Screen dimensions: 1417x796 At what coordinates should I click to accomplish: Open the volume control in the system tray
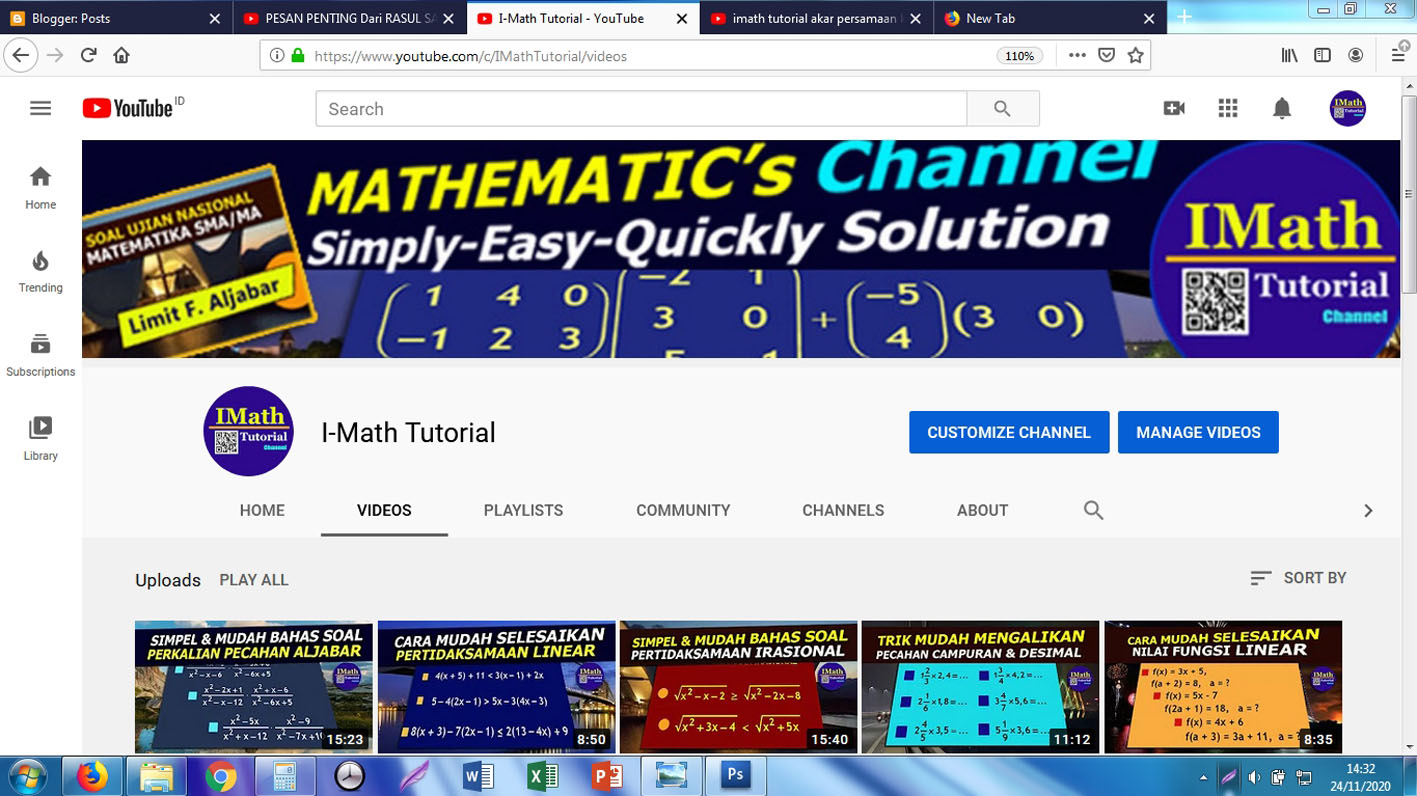1253,775
